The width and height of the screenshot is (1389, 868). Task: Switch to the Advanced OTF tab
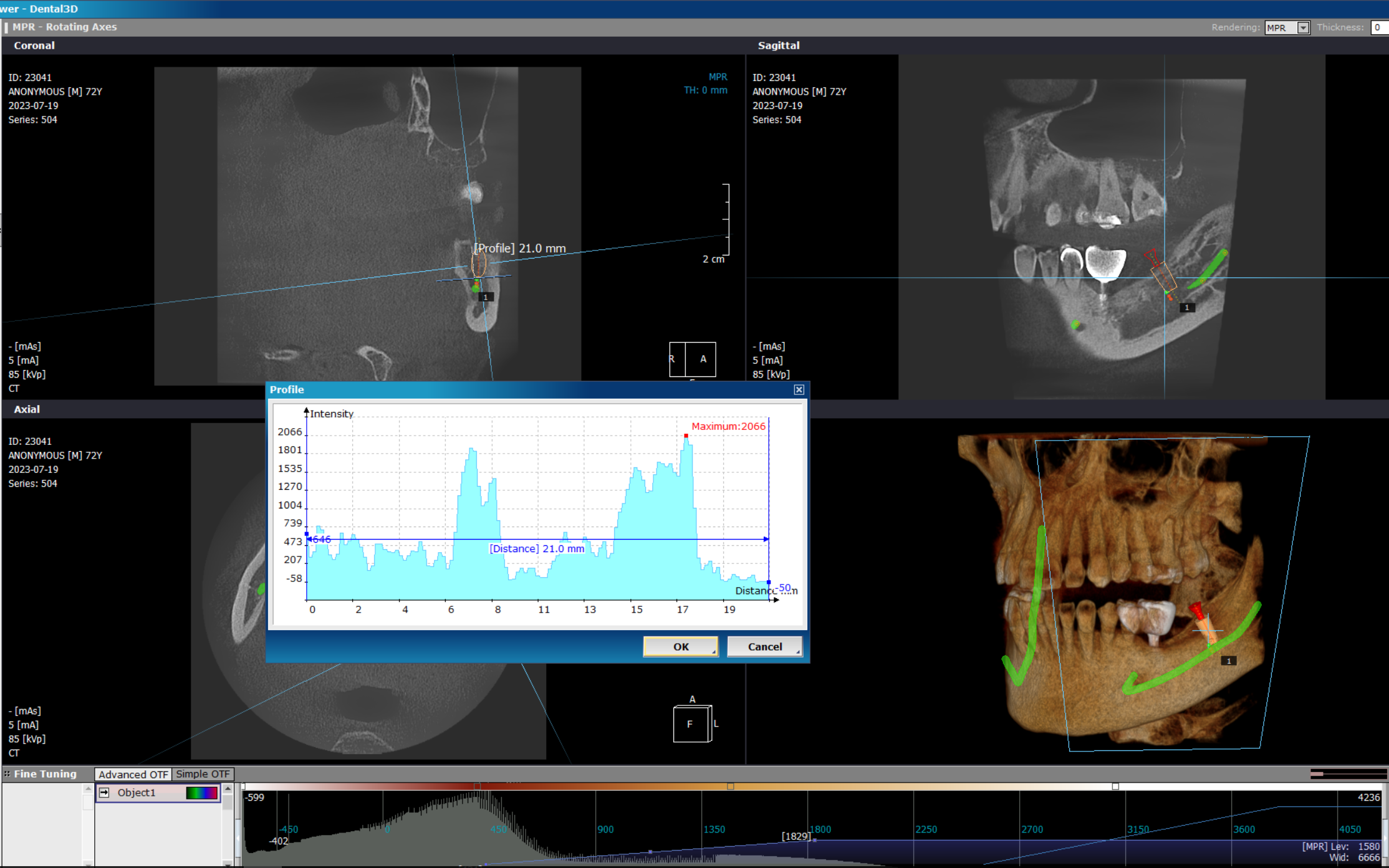[x=133, y=774]
